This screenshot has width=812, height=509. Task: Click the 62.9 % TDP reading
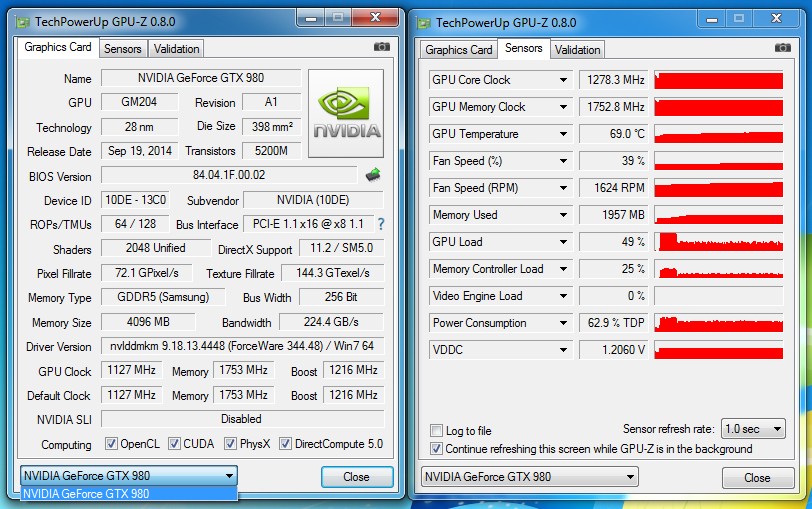pos(613,323)
